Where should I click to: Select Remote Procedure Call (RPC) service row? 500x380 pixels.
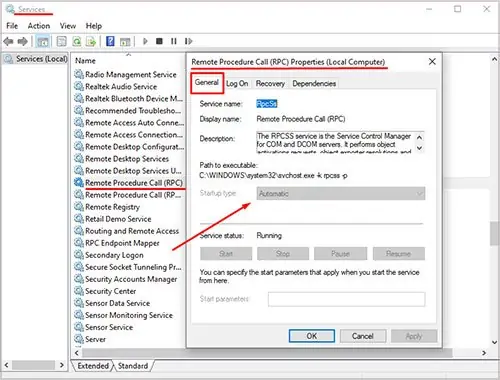129,183
